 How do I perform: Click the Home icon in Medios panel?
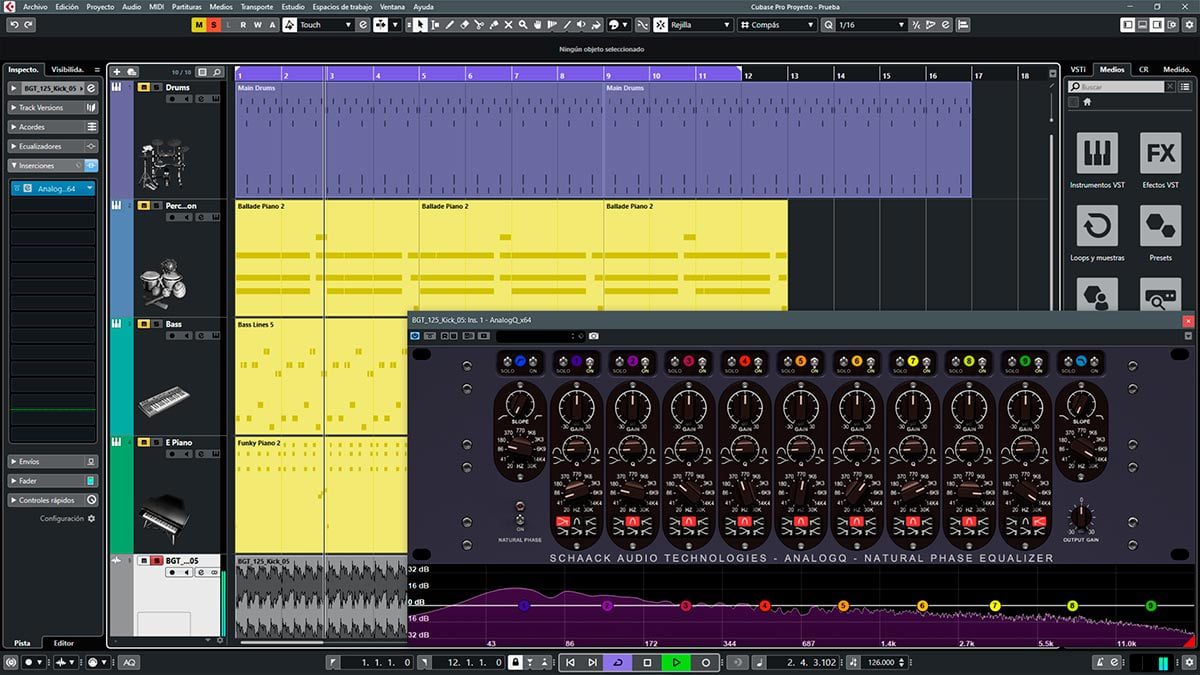click(x=1087, y=102)
